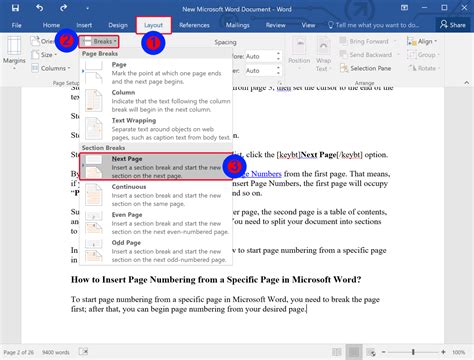Open the File tab
Image resolution: width=474 pixels, height=360 pixels.
(x=16, y=25)
